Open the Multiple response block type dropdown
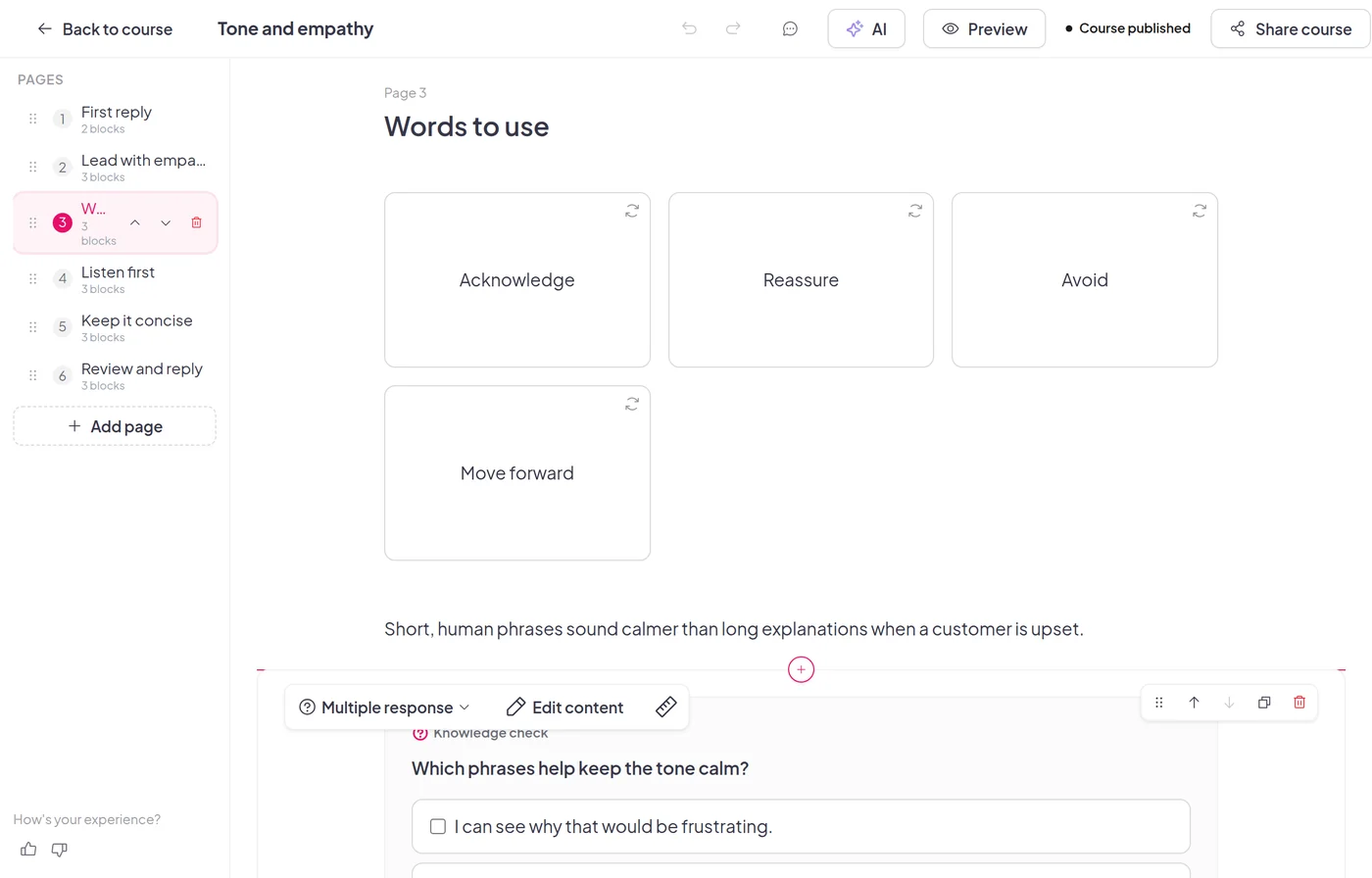The image size is (1372, 878). coord(384,707)
